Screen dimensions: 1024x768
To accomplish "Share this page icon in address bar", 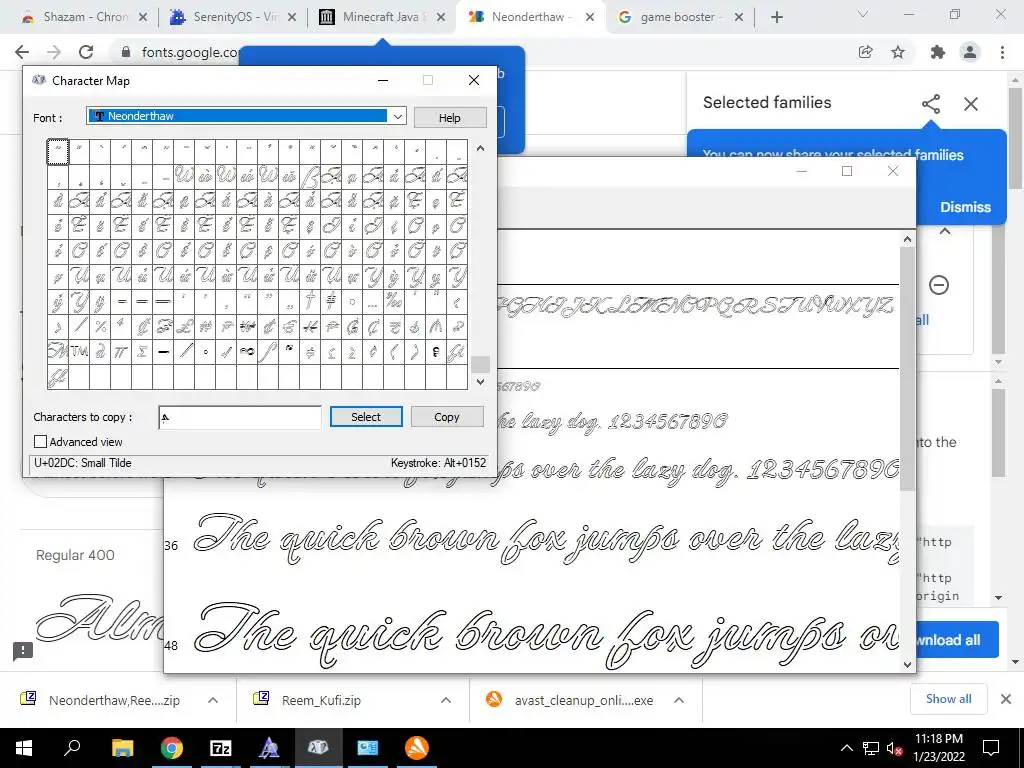I will [865, 52].
